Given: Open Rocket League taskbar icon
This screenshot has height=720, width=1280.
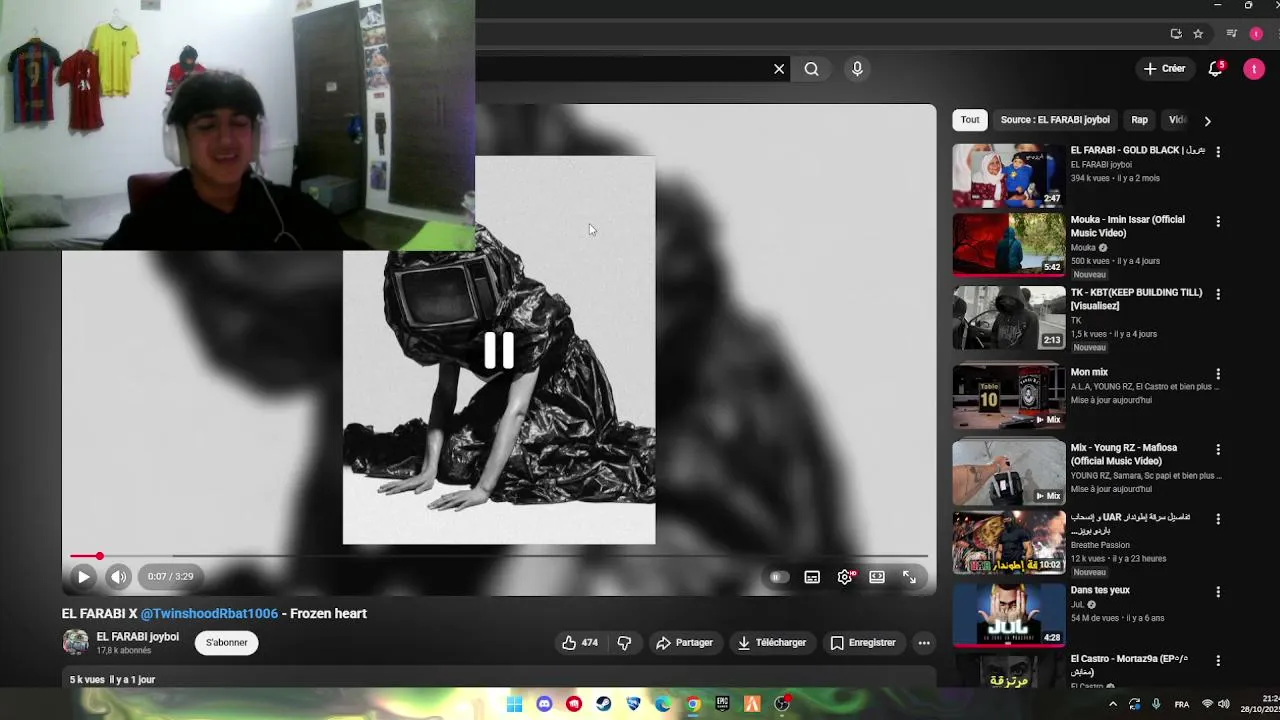Looking at the screenshot, I should coord(633,704).
